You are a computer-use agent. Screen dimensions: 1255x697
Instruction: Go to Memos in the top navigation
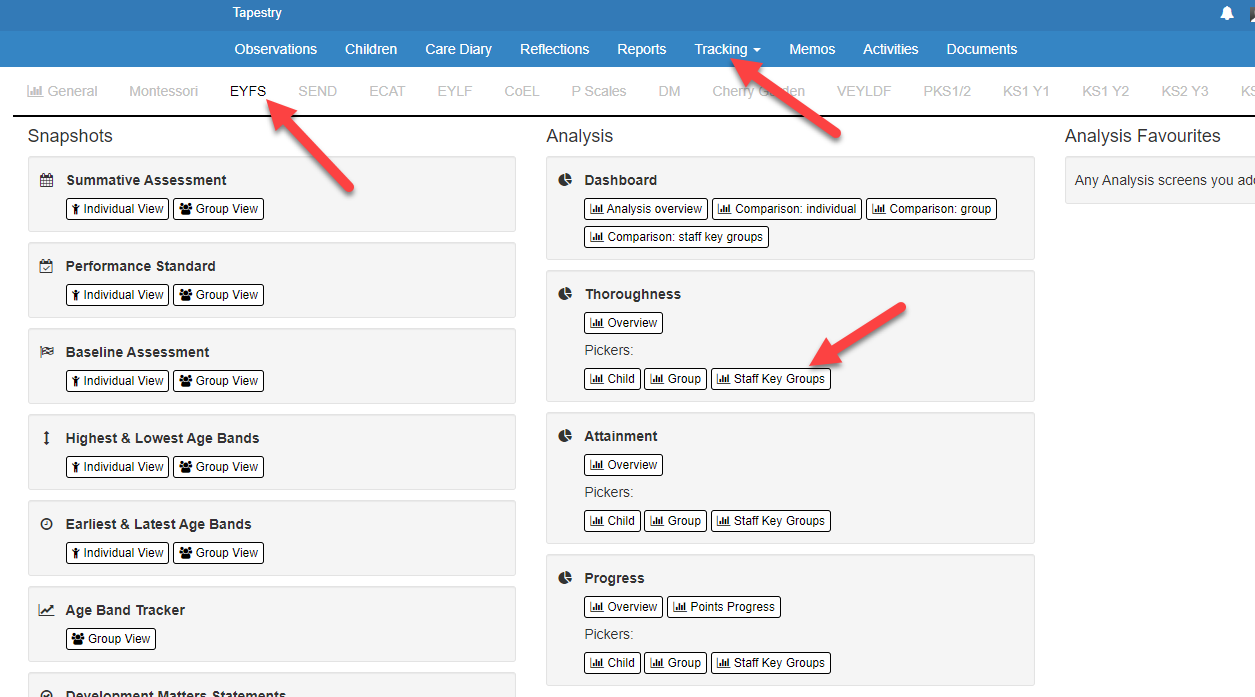(812, 49)
